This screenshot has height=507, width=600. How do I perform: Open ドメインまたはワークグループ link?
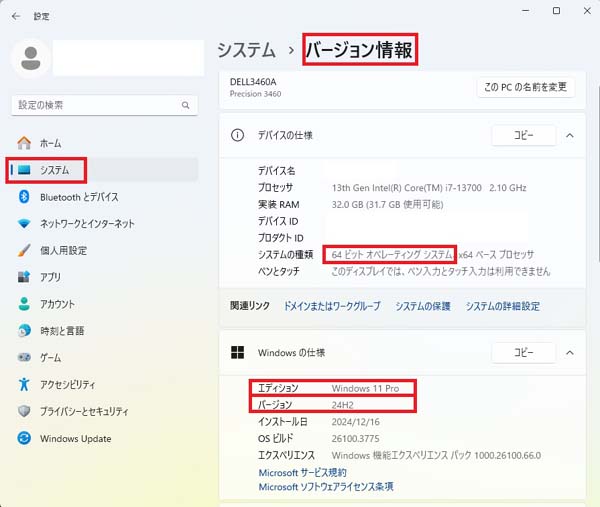(x=332, y=306)
